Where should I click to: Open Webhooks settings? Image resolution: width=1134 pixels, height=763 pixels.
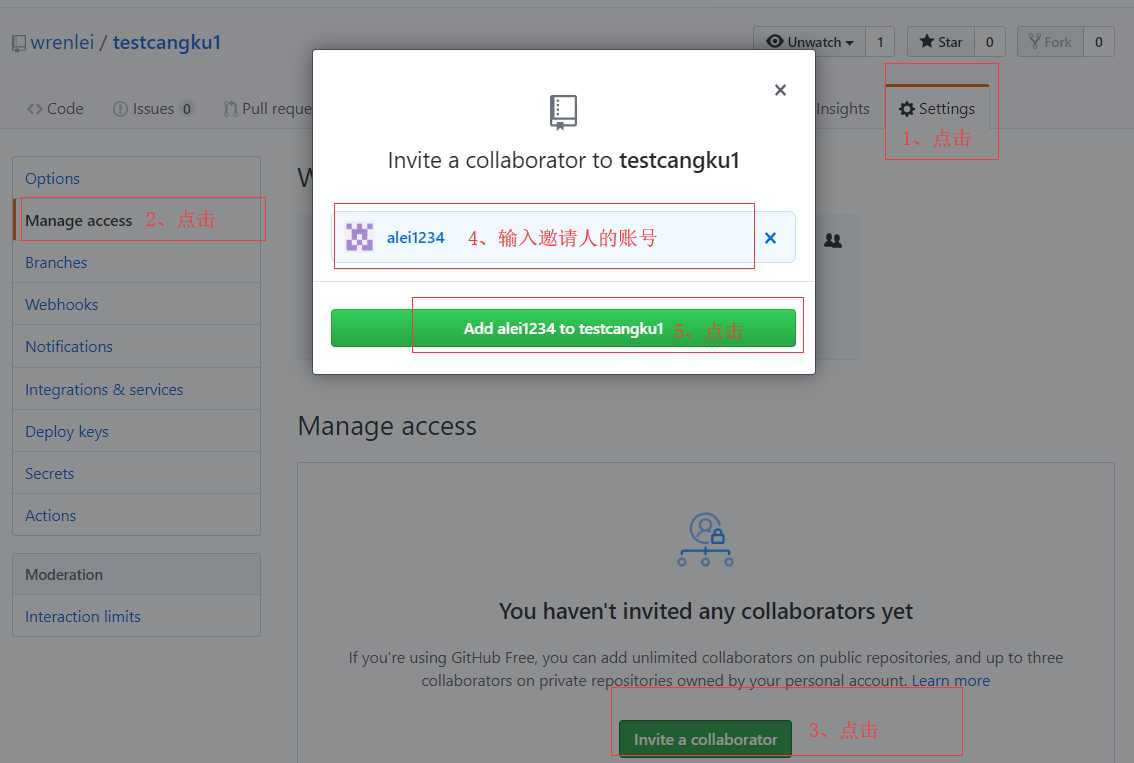[137, 304]
